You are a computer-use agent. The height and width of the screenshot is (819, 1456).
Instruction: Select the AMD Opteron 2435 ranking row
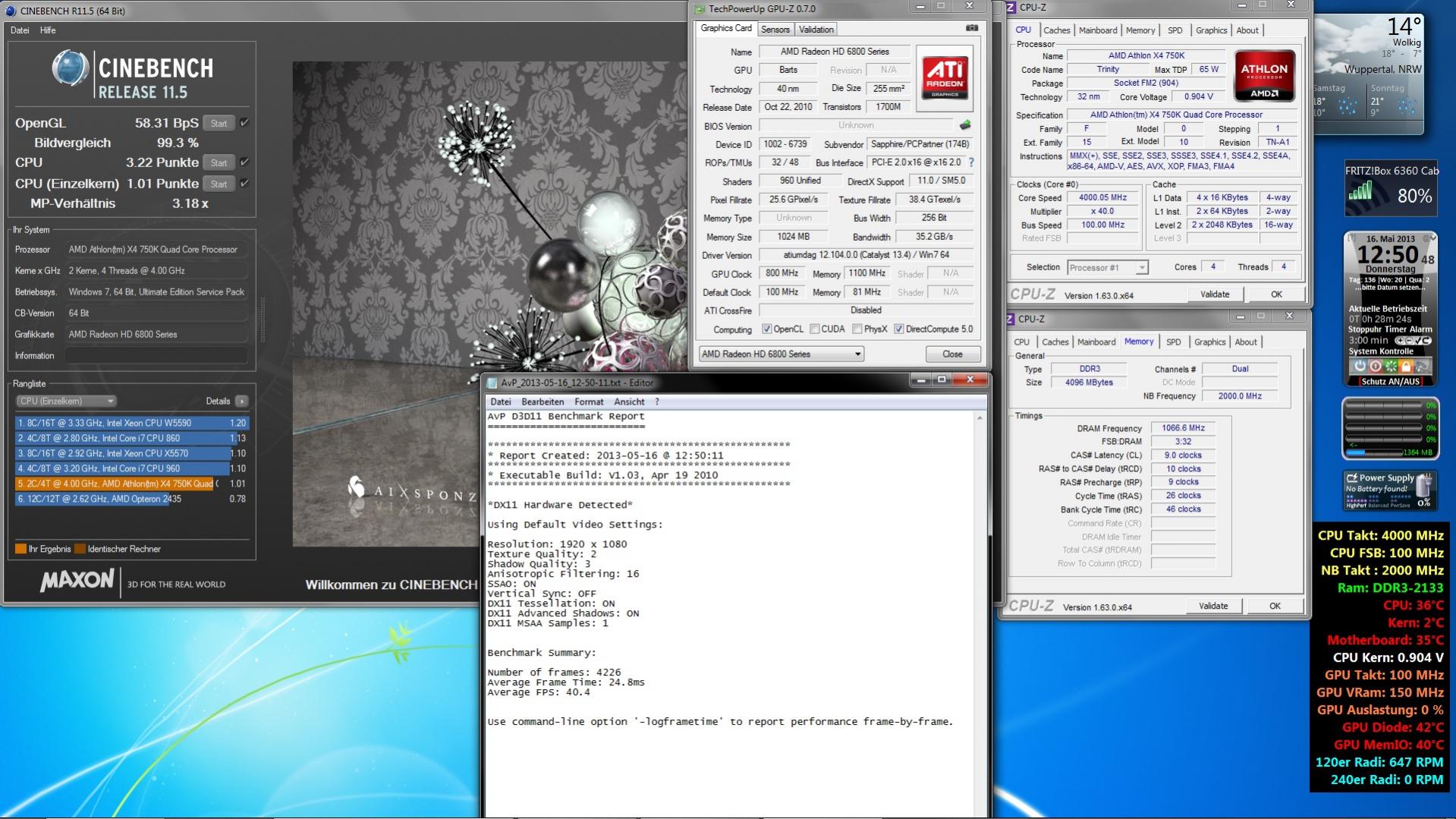pos(132,499)
